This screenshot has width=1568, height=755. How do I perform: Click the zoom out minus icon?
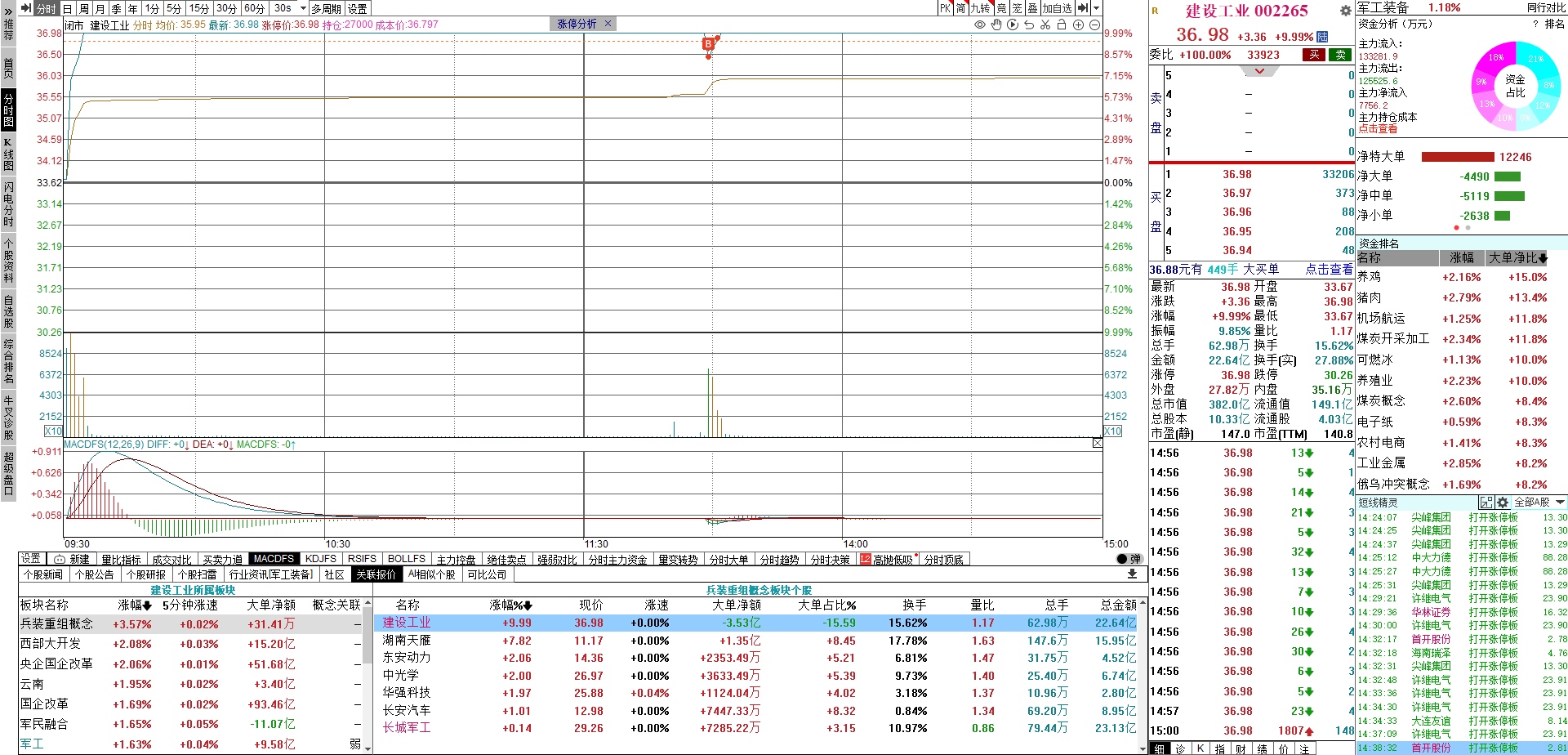pyautogui.click(x=1094, y=25)
